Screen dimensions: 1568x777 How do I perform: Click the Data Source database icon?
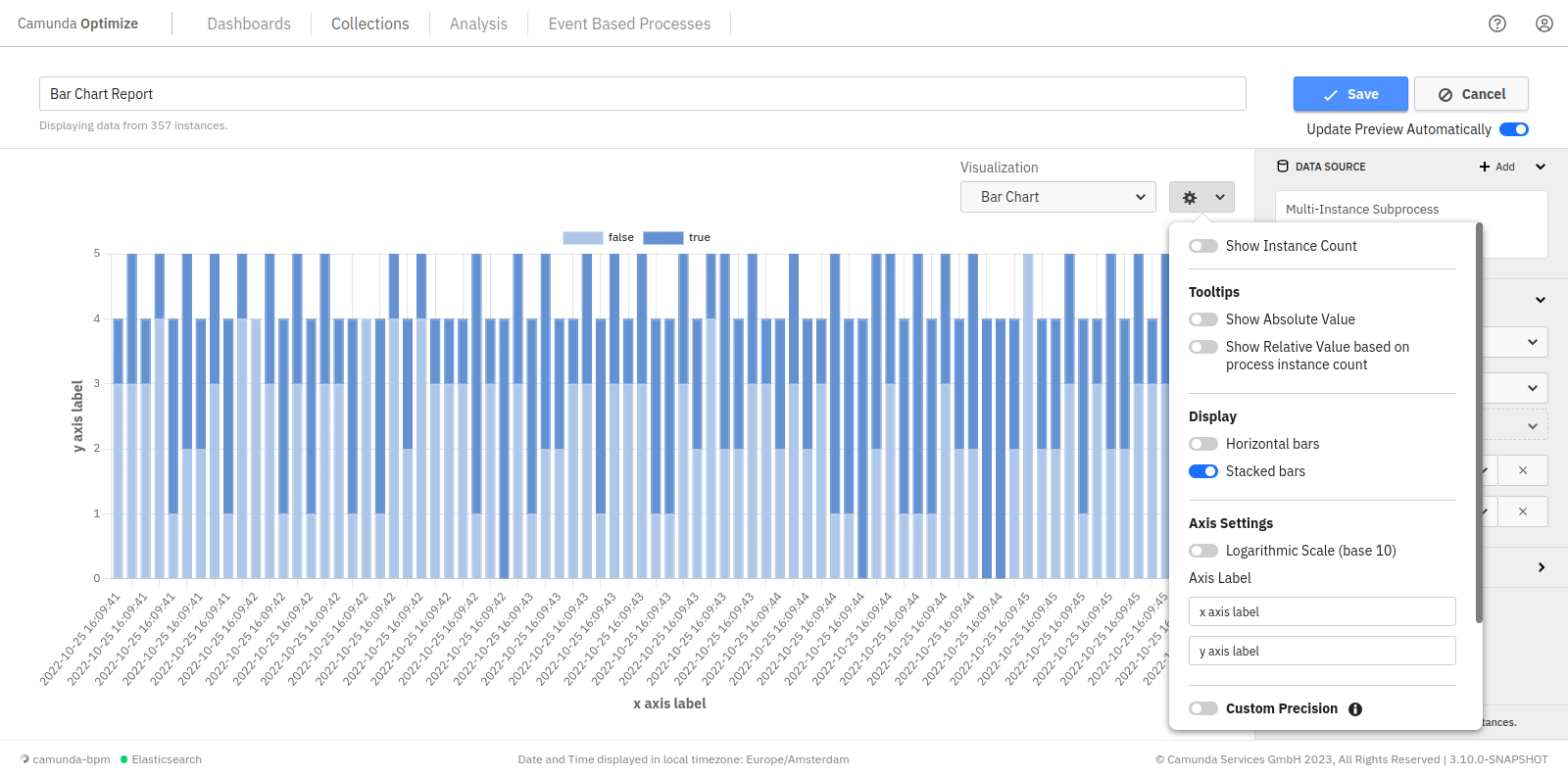pyautogui.click(x=1283, y=167)
